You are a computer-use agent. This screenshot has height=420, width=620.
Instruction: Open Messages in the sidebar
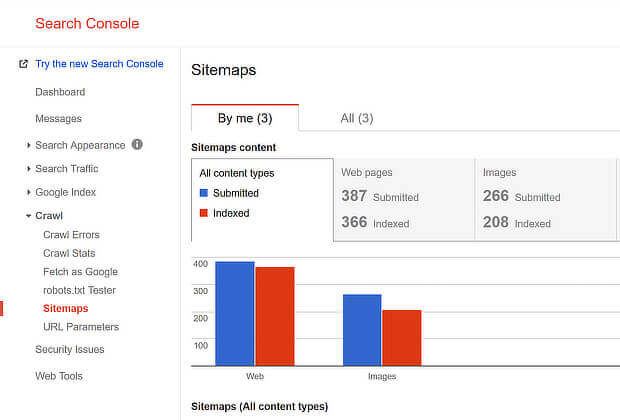59,119
